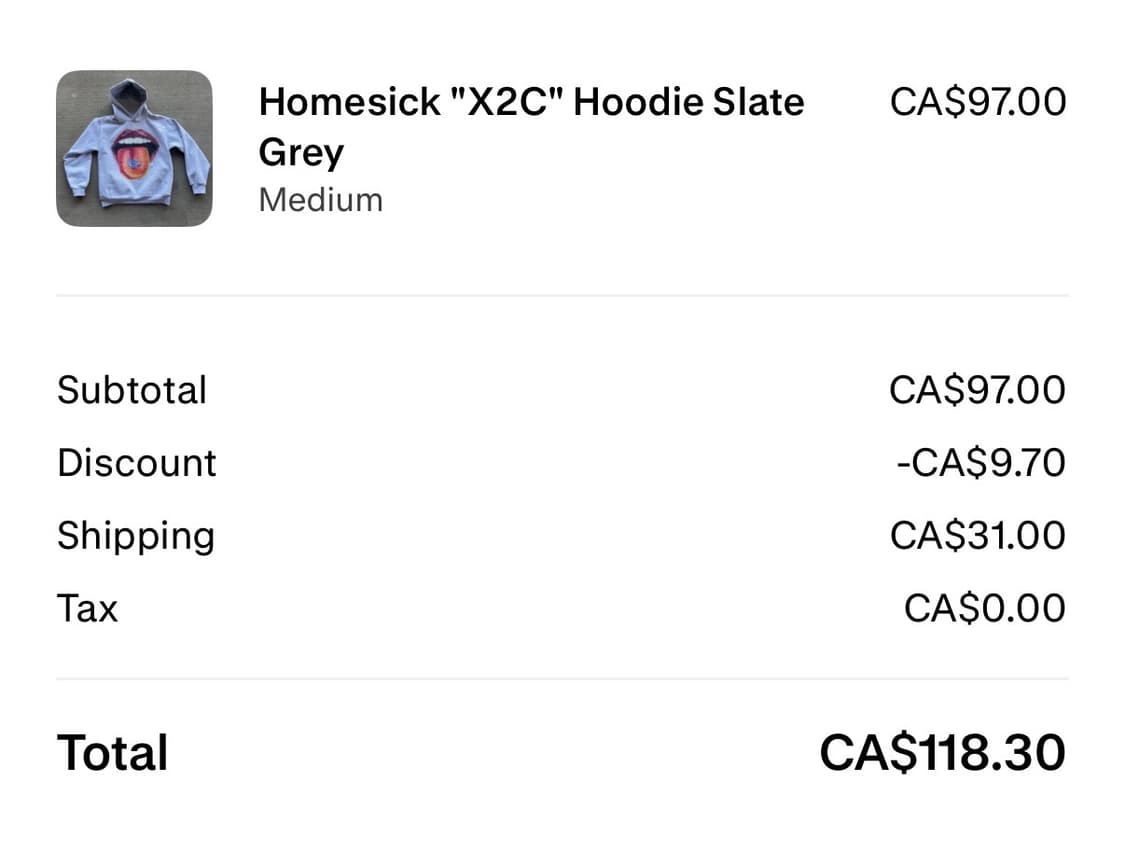Select the discount amount -CA$9.70
Viewport: 1125px width, 868px height.
[x=980, y=463]
